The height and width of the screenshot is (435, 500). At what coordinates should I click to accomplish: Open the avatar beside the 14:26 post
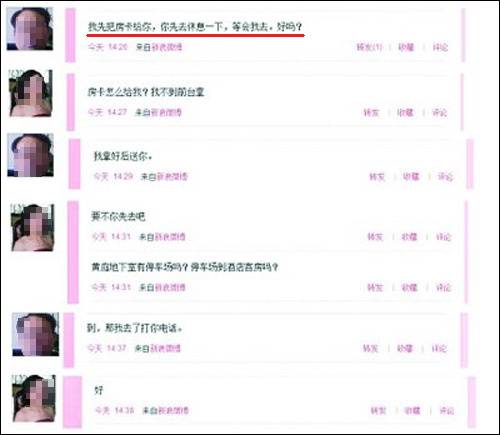pyautogui.click(x=30, y=29)
